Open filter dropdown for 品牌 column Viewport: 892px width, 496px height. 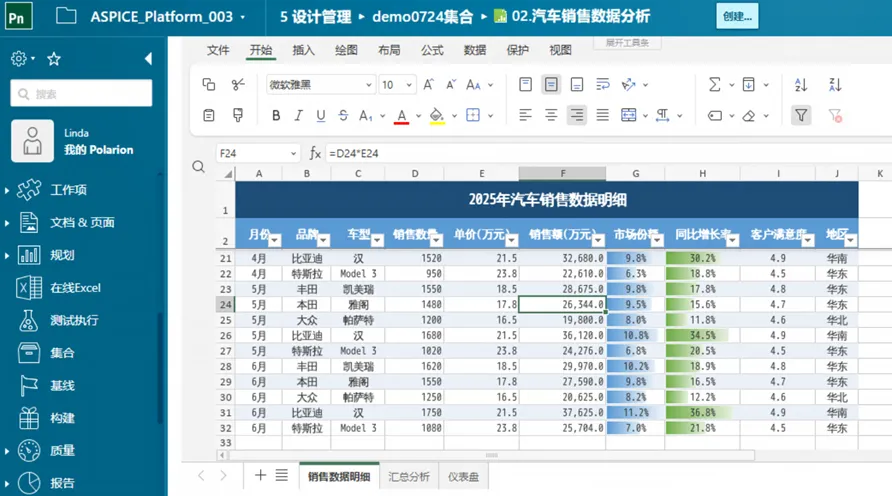(323, 240)
